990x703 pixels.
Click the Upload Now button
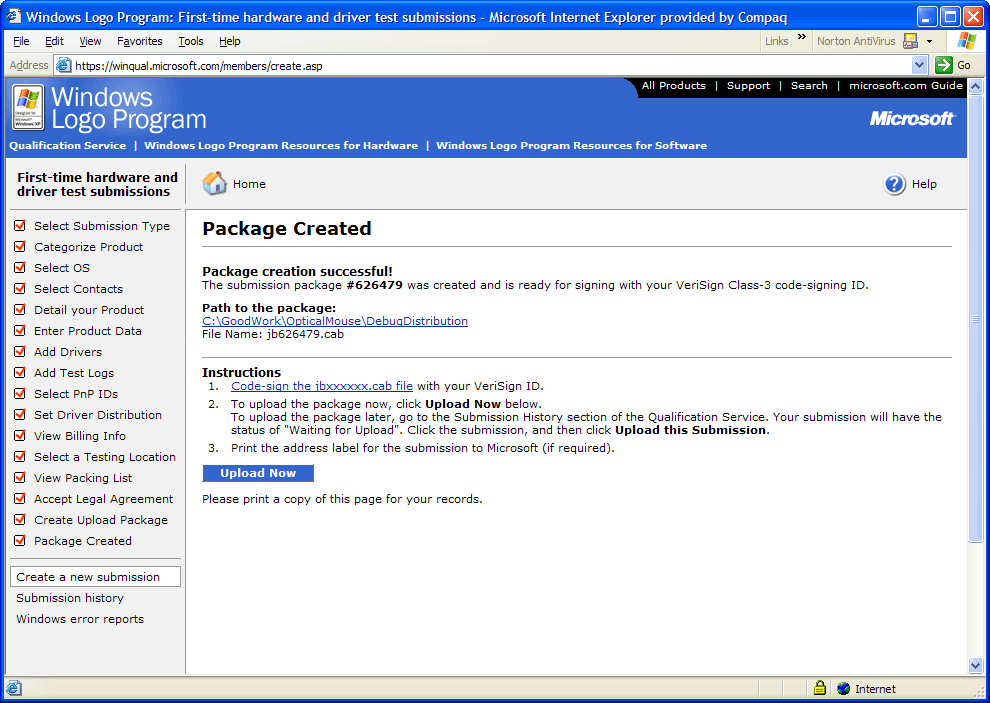coord(258,473)
